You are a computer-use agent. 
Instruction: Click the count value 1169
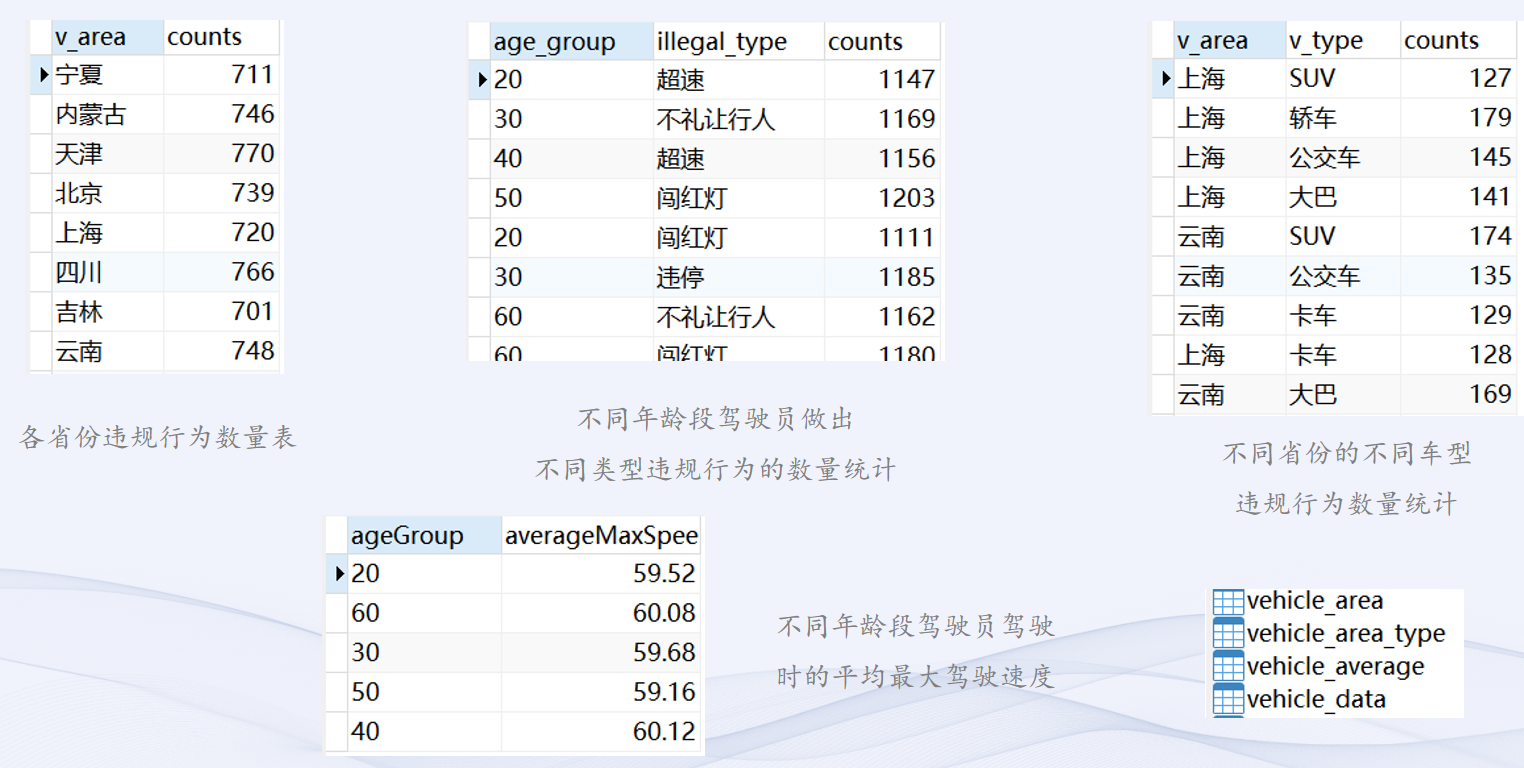906,119
